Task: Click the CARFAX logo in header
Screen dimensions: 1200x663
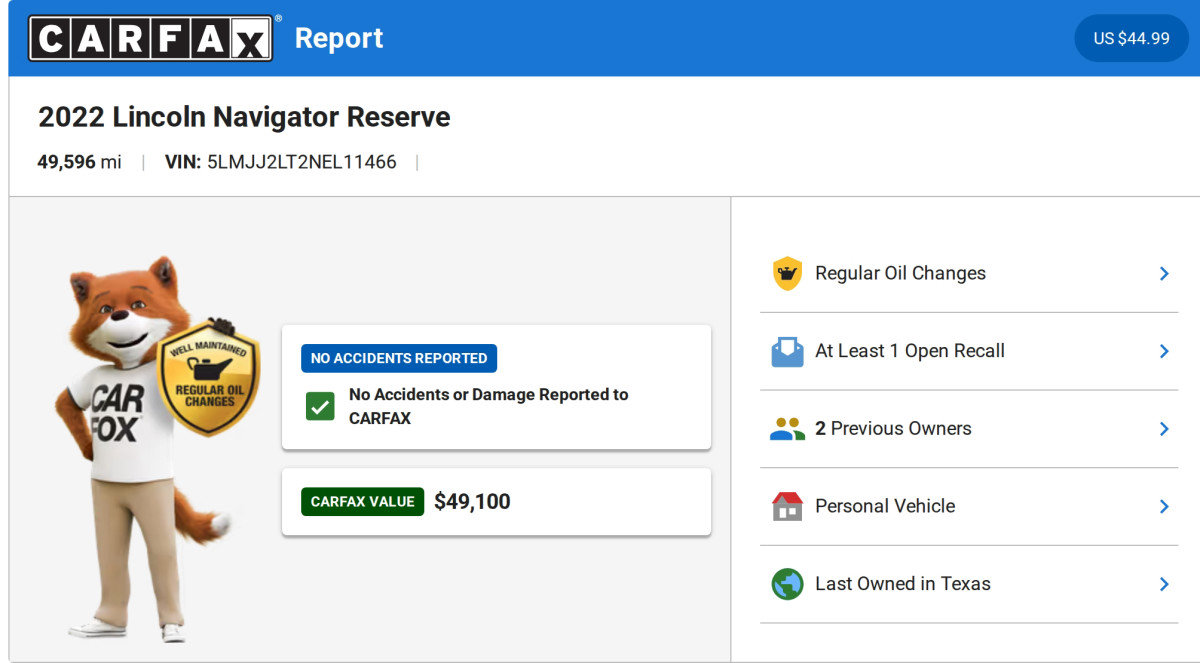Action: tap(151, 38)
